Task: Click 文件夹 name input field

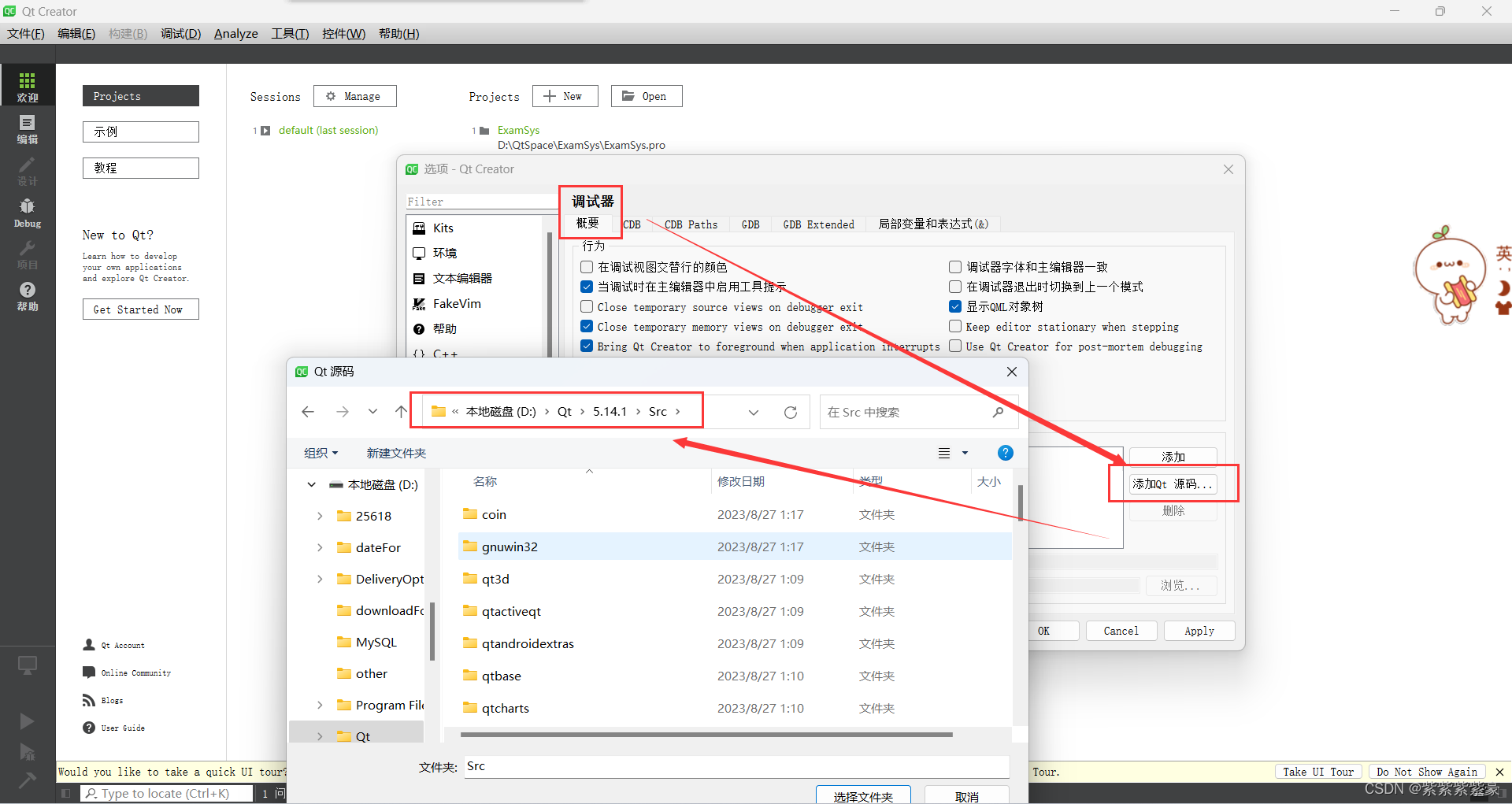Action: pos(736,766)
